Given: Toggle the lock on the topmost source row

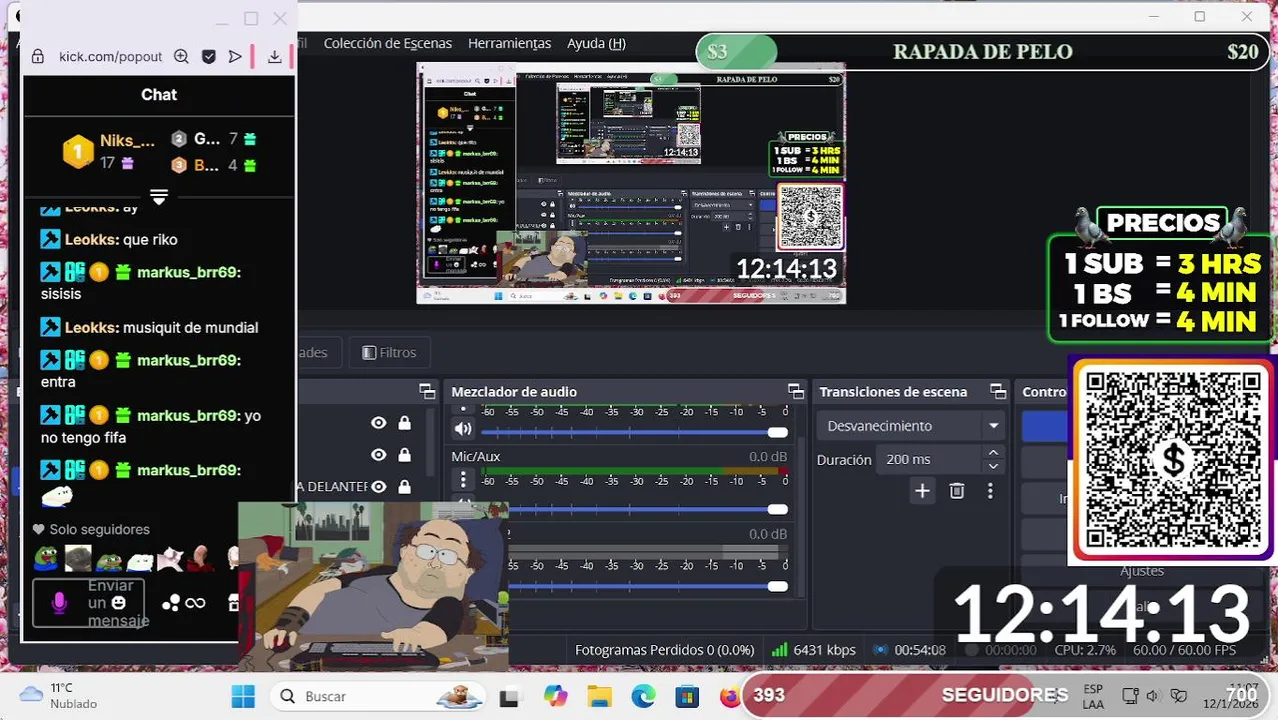Looking at the screenshot, I should [x=404, y=423].
